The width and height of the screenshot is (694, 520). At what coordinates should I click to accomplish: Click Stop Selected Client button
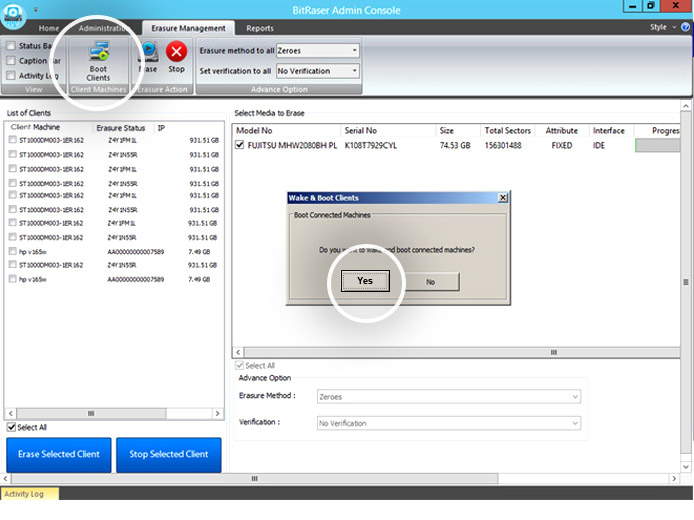coord(169,455)
